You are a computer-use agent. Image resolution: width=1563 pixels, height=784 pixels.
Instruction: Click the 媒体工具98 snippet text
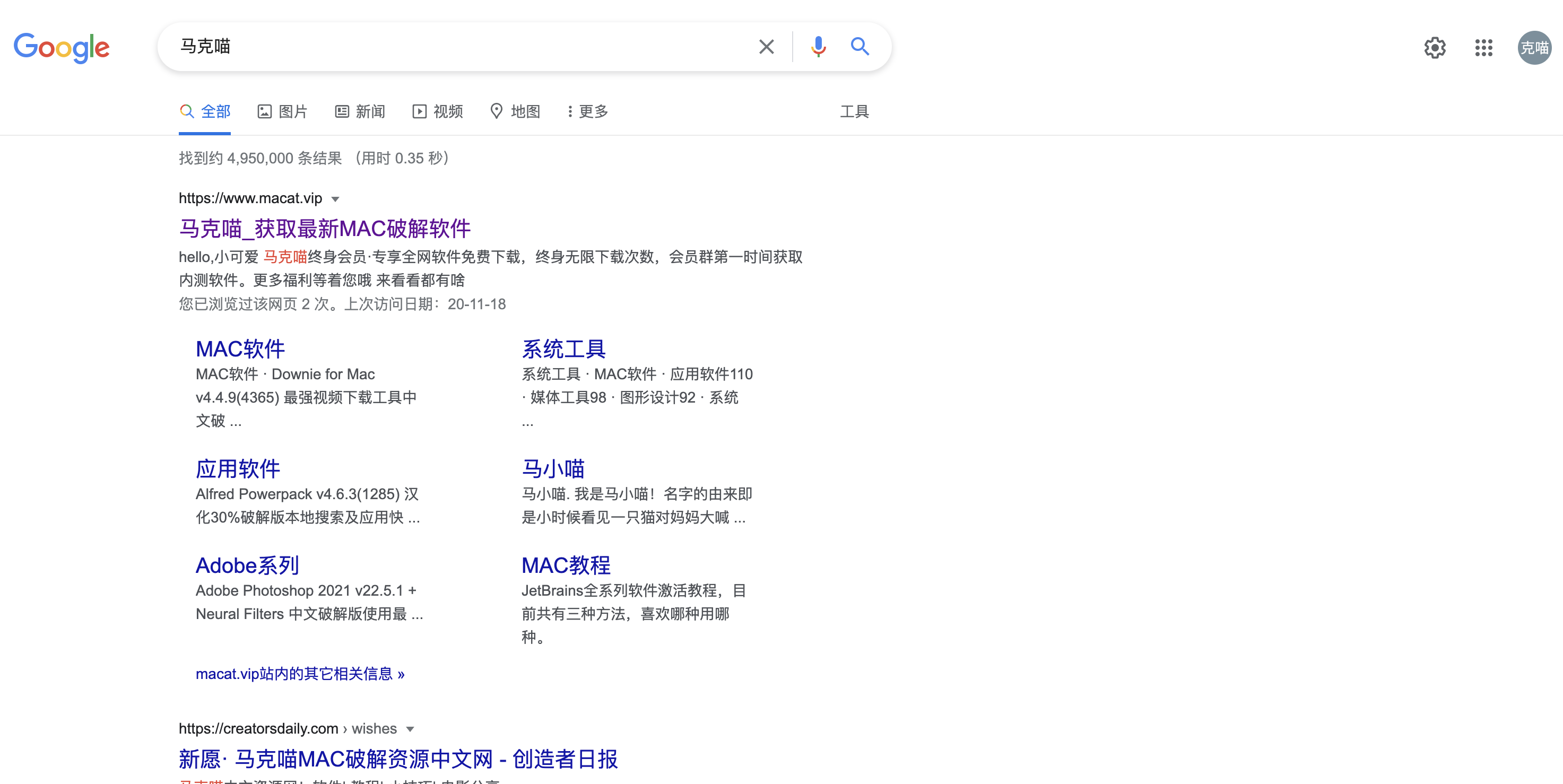pyautogui.click(x=568, y=397)
